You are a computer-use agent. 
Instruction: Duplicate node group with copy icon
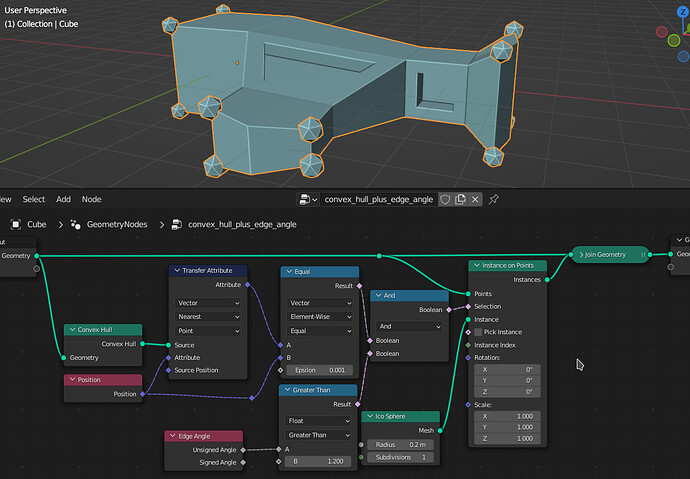(460, 199)
